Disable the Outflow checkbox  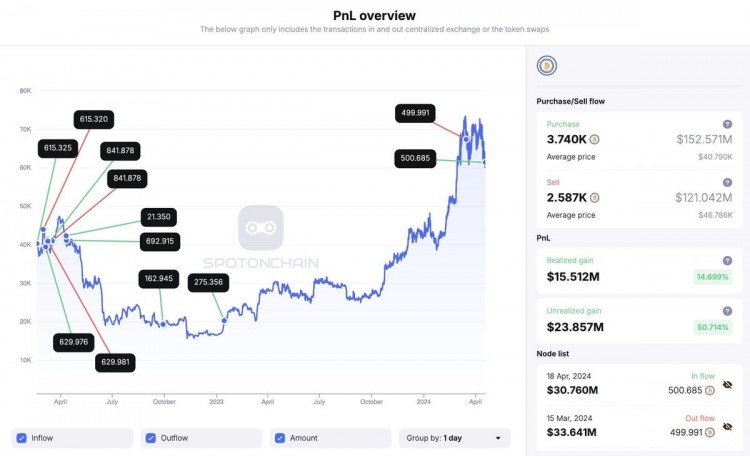pyautogui.click(x=151, y=438)
